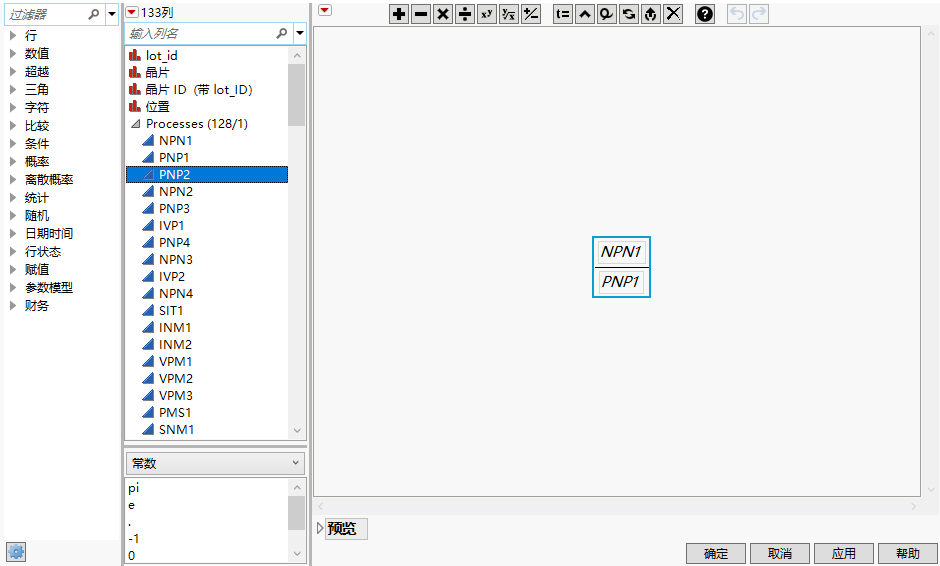Click the local variable (t=) button

click(562, 14)
